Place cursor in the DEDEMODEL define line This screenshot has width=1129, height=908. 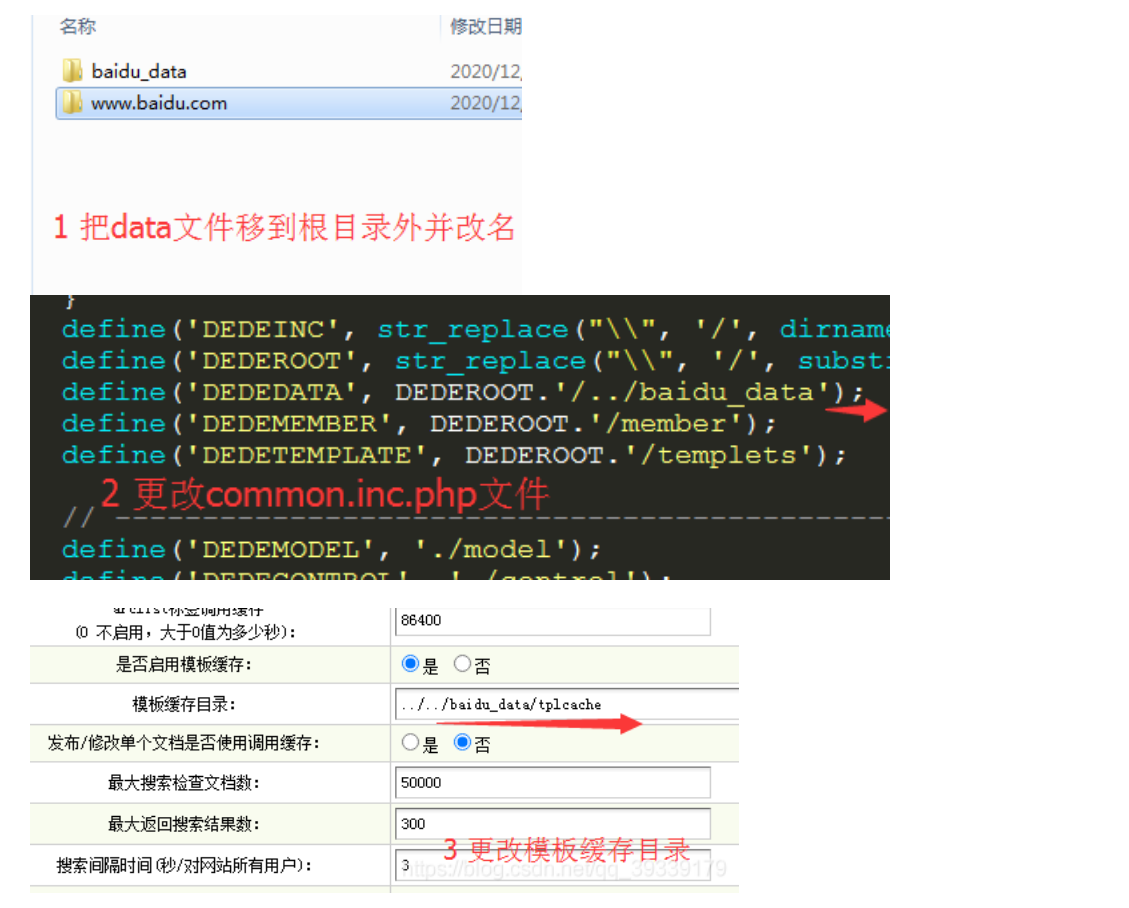330,550
